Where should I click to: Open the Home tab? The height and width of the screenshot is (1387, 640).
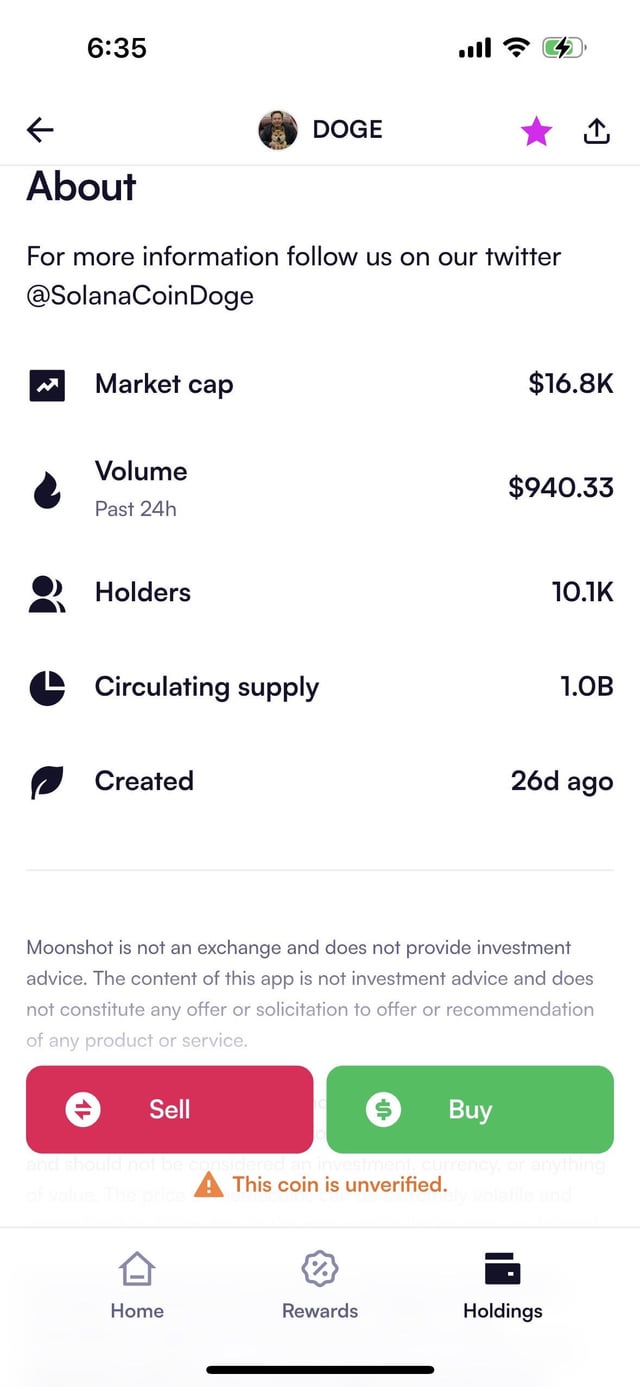click(x=137, y=1285)
